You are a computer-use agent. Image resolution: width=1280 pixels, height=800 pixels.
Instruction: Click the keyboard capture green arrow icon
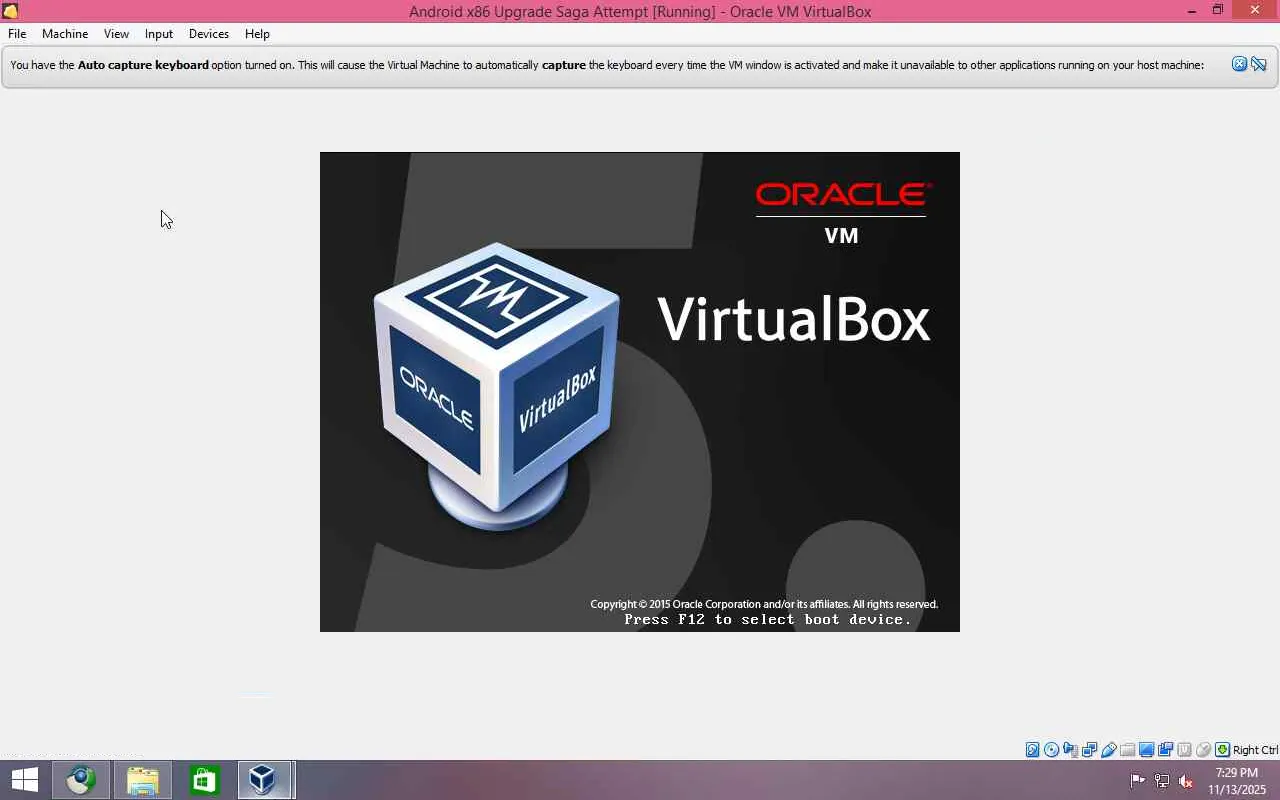pos(1222,750)
